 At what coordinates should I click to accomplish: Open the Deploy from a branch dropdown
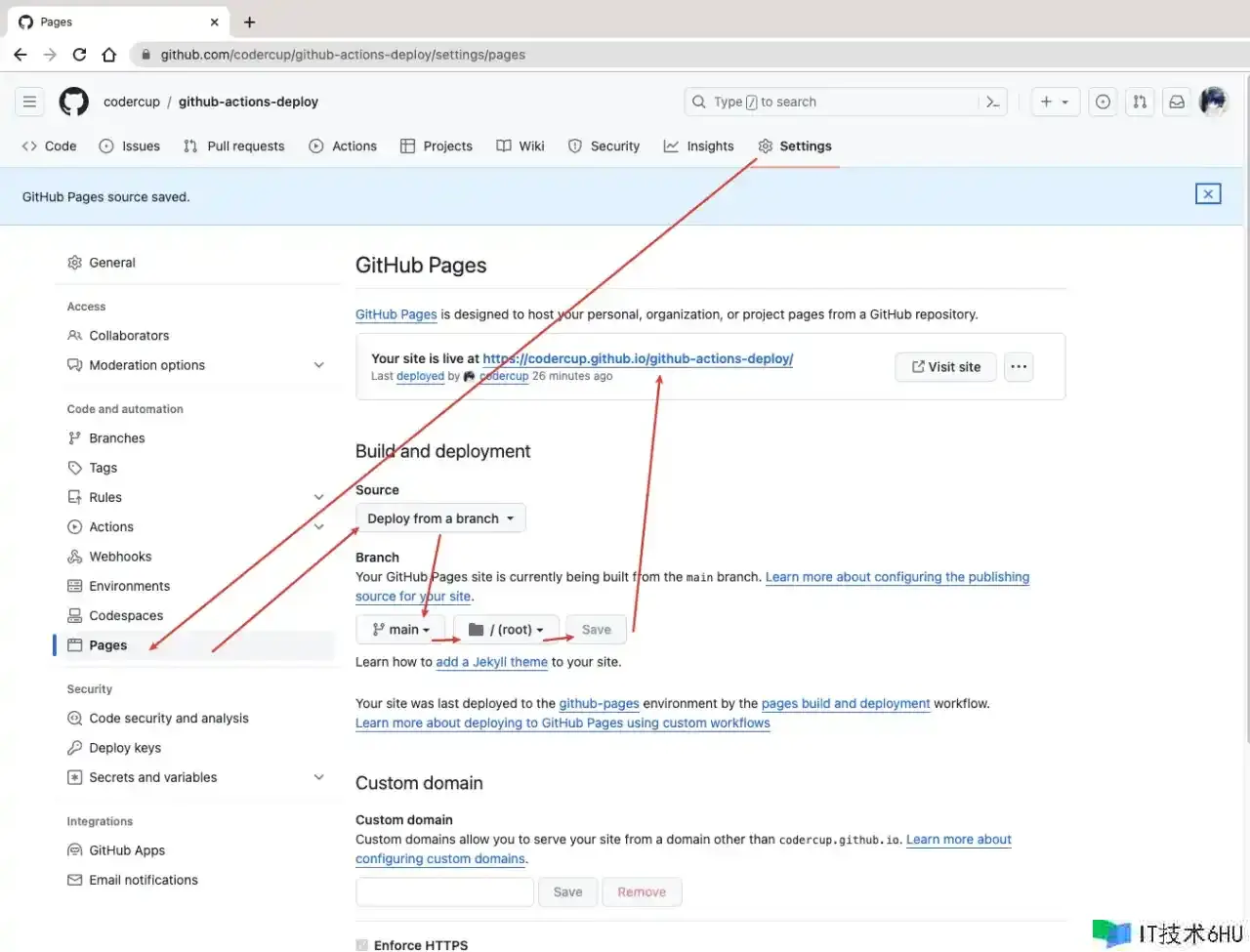440,518
